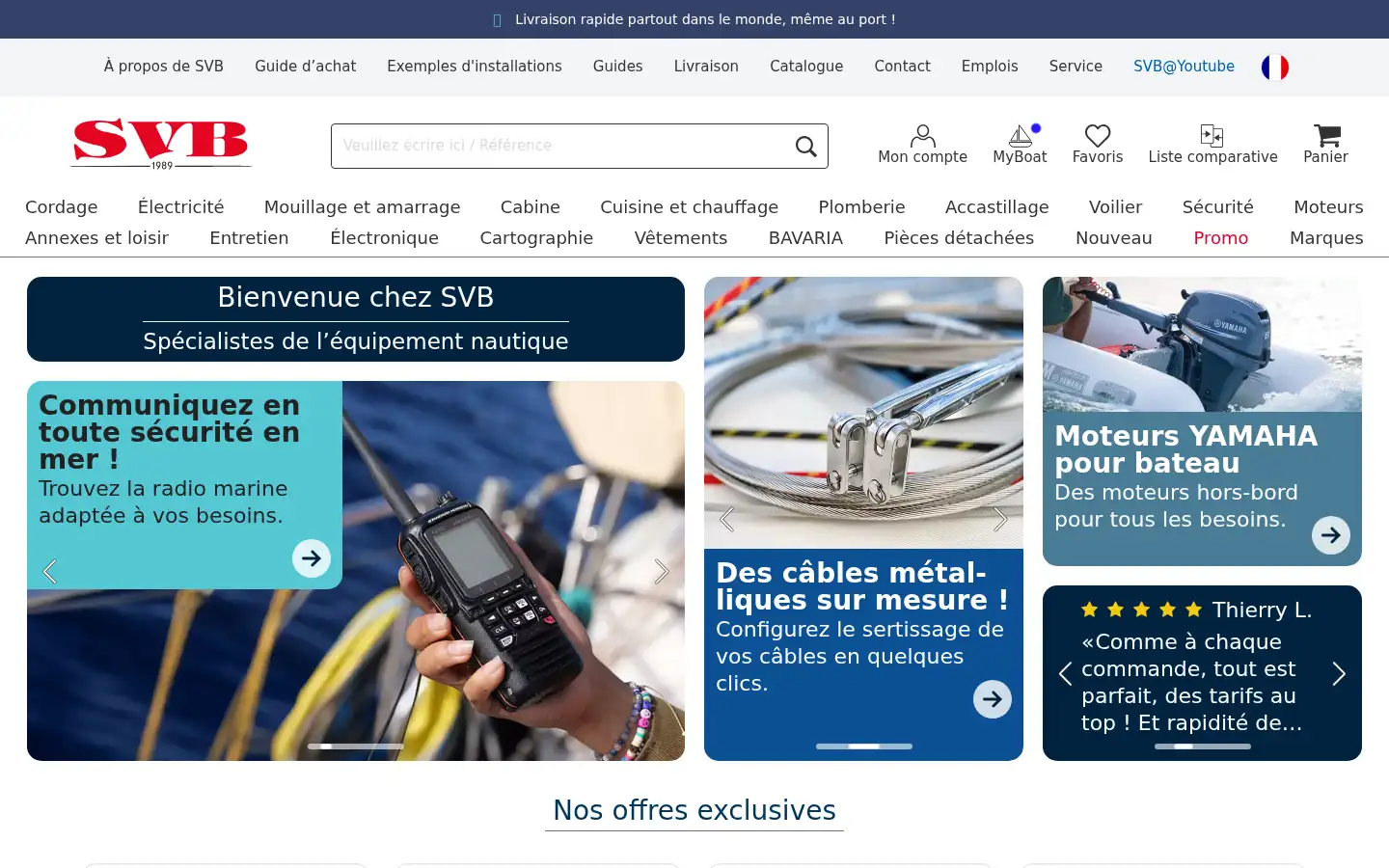Click the Yamaha outboard motor image
The width and height of the screenshot is (1389, 868).
point(1202,344)
